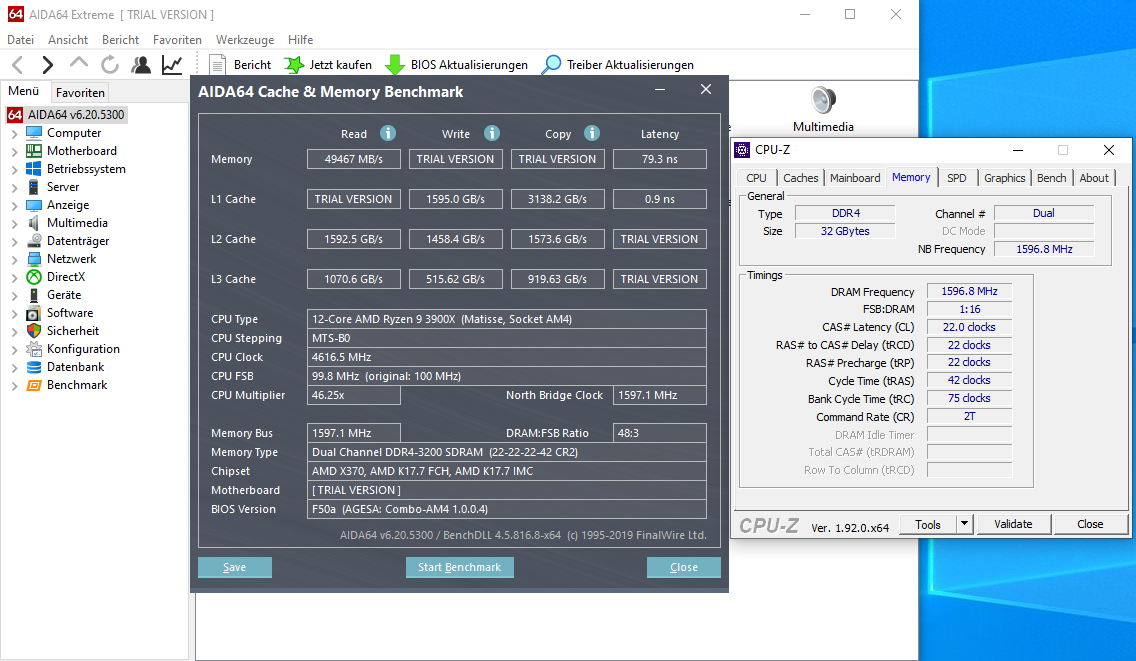
Task: Open Treiber Aktualisierungen with magnifier icon
Action: [x=618, y=65]
